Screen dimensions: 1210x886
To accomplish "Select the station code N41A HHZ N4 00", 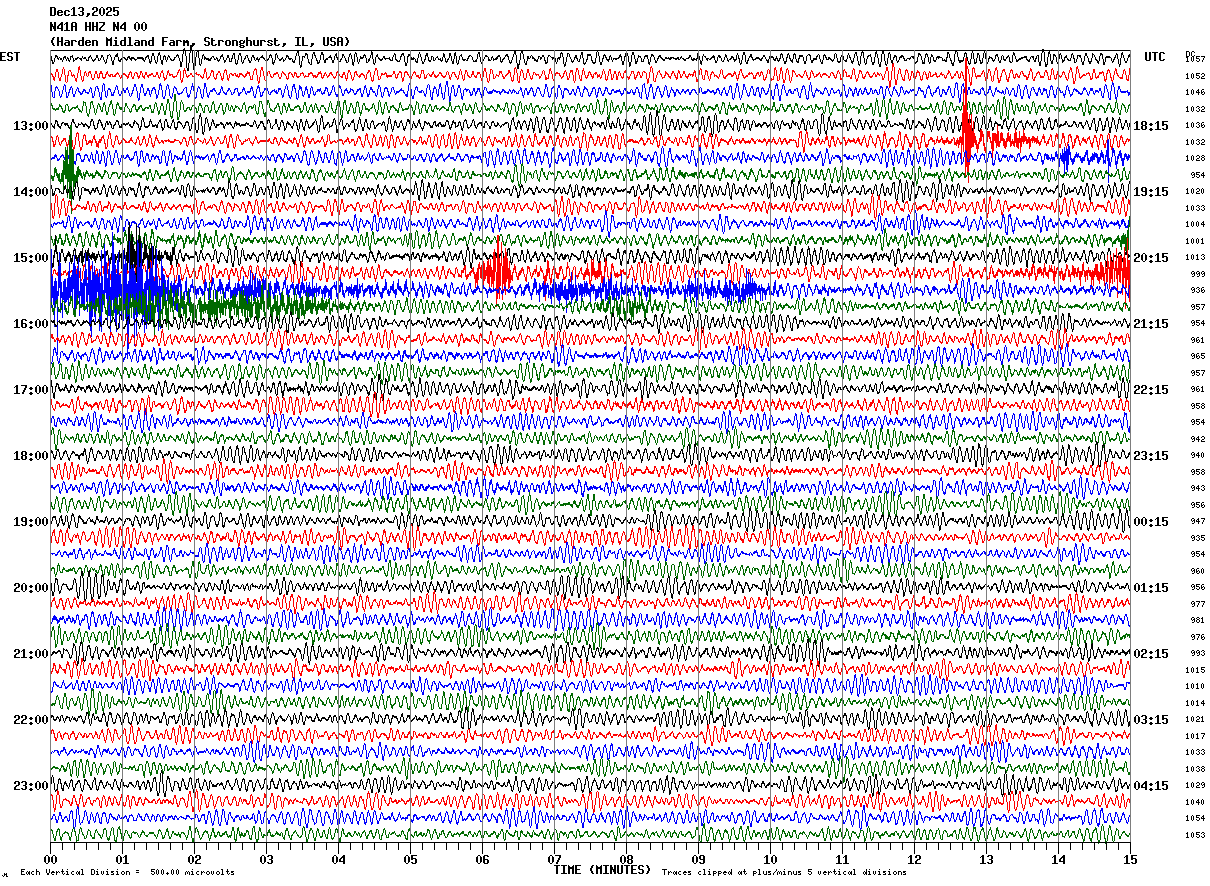I will click(98, 27).
